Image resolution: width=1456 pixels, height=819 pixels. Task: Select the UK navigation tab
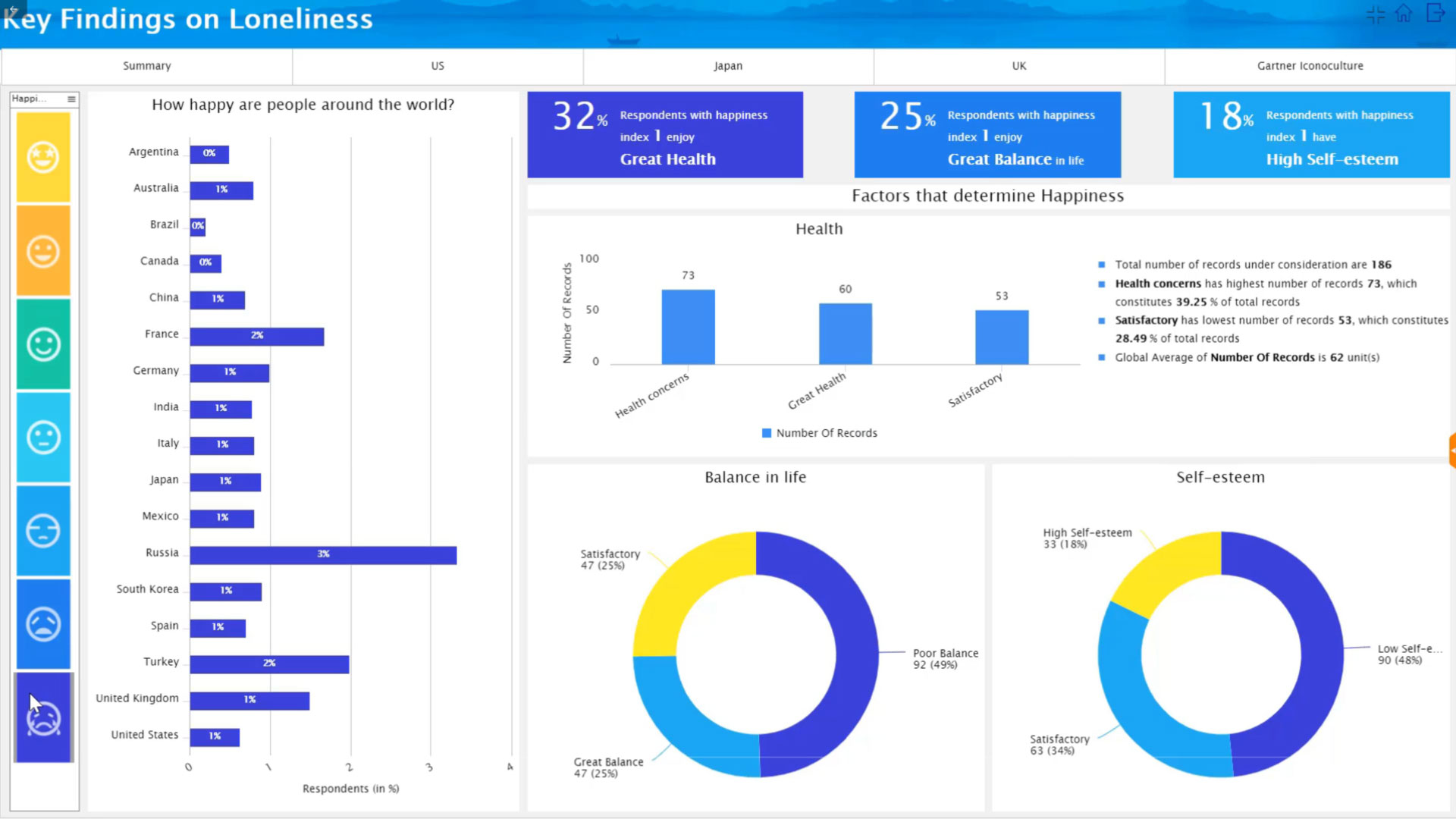pyautogui.click(x=1019, y=65)
